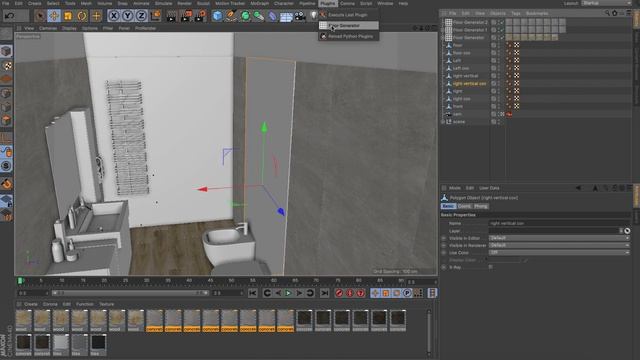This screenshot has height=360, width=640.
Task: Toggle visibility dots for right vertical cov
Action: click(x=498, y=83)
